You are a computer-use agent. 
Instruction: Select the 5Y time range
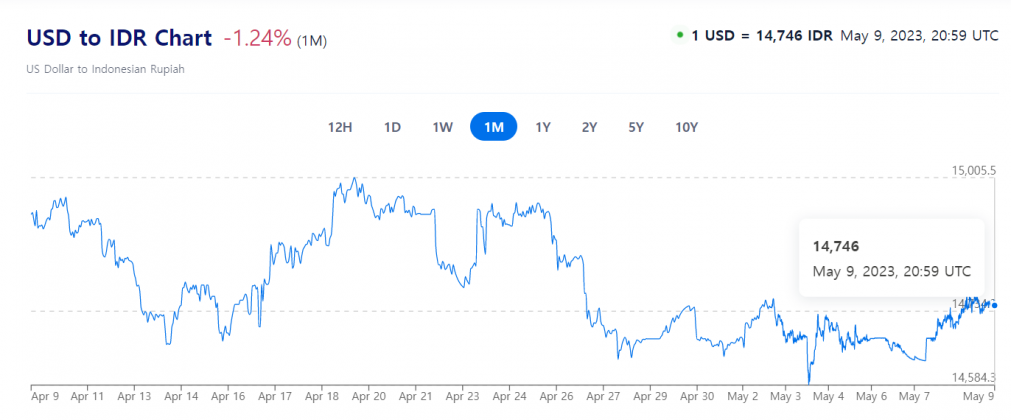pyautogui.click(x=636, y=127)
